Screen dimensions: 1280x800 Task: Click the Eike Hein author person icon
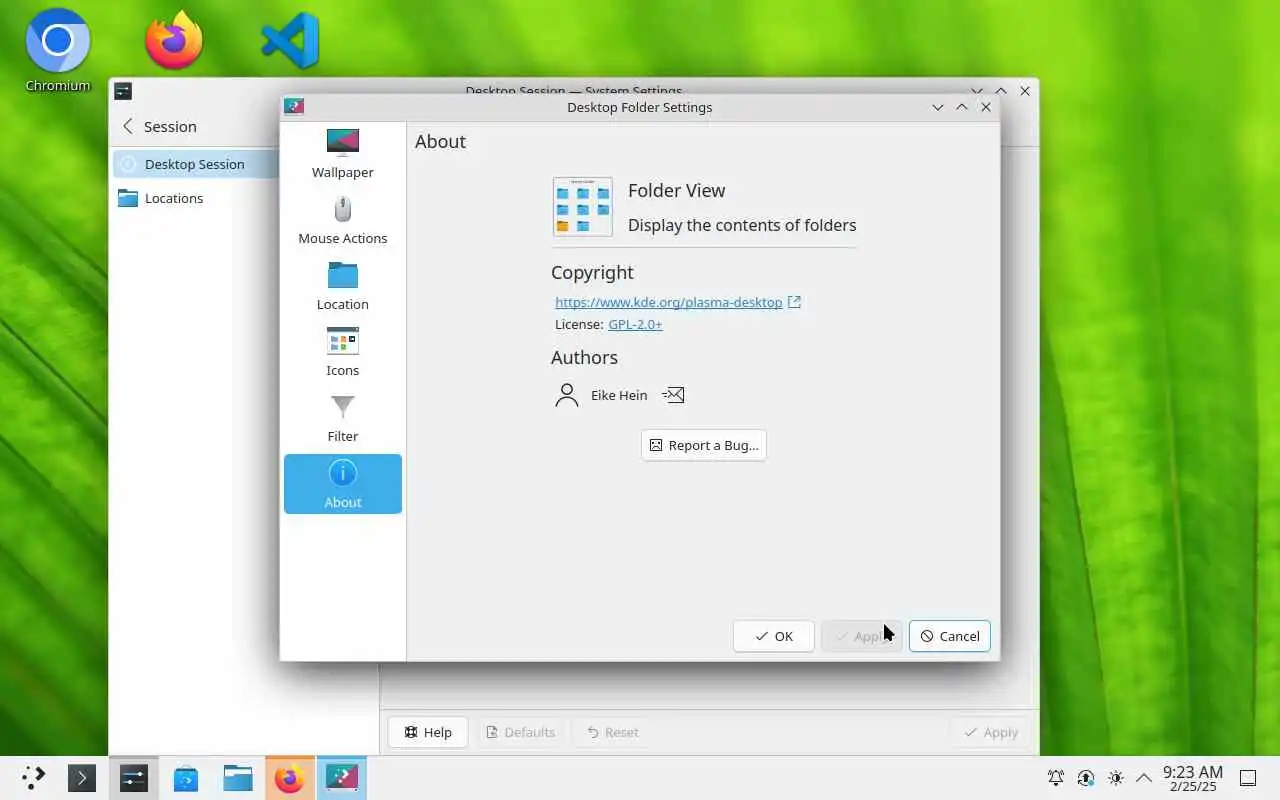(x=567, y=395)
